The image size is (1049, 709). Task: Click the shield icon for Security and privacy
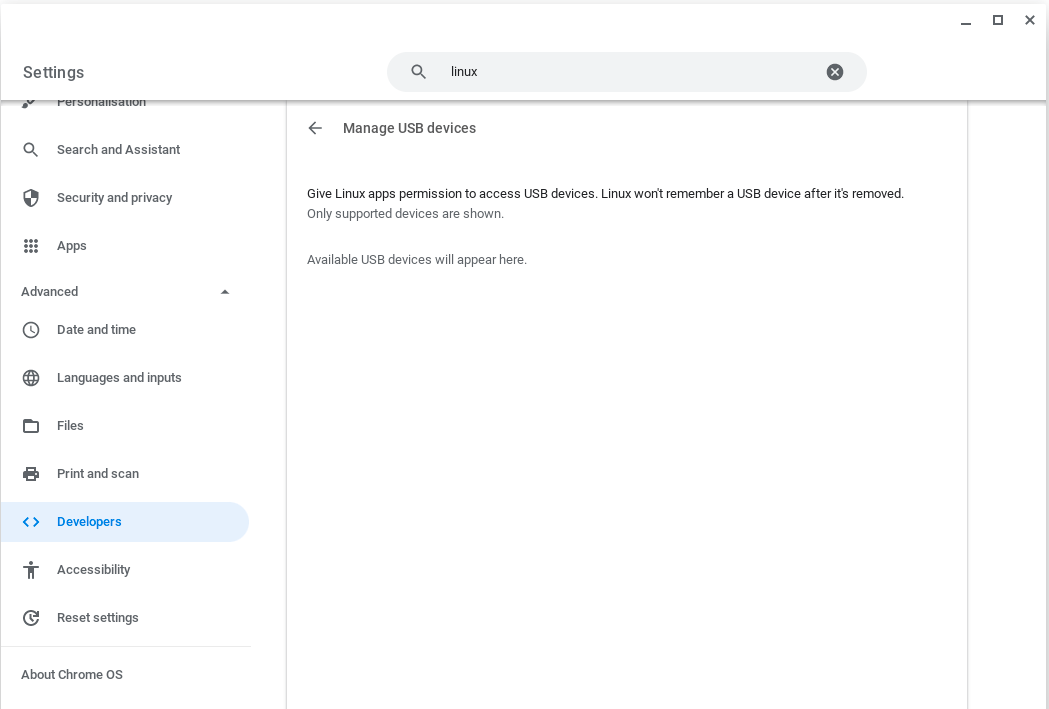pos(31,198)
